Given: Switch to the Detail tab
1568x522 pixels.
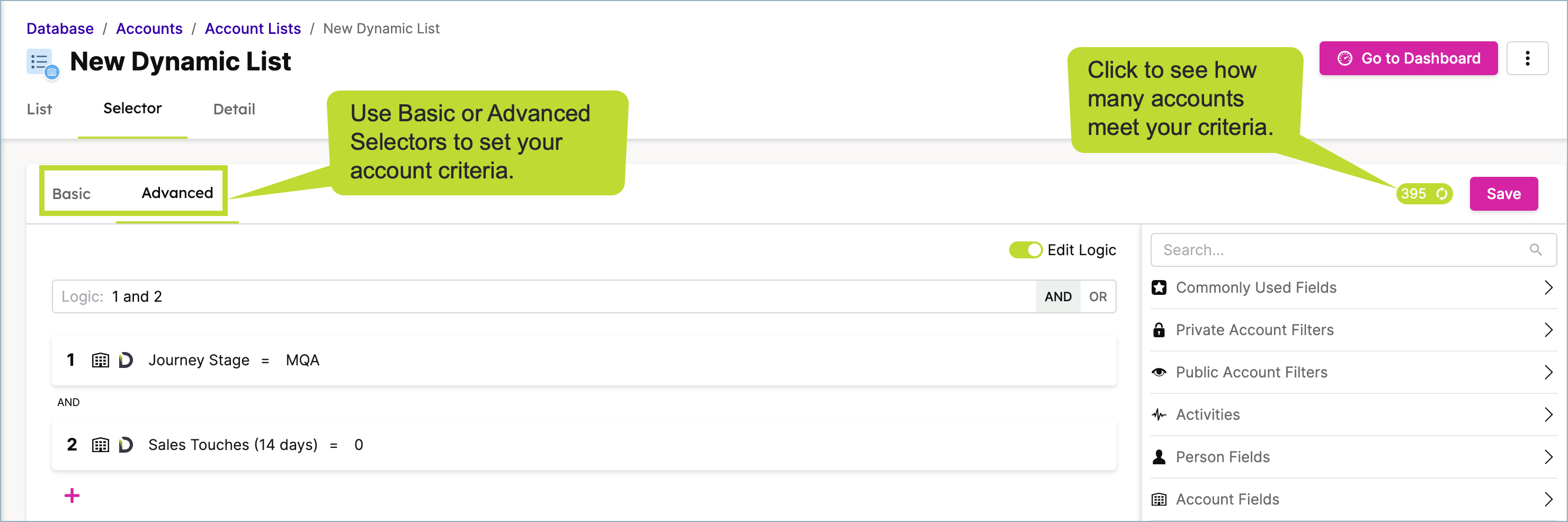Looking at the screenshot, I should click(x=234, y=109).
